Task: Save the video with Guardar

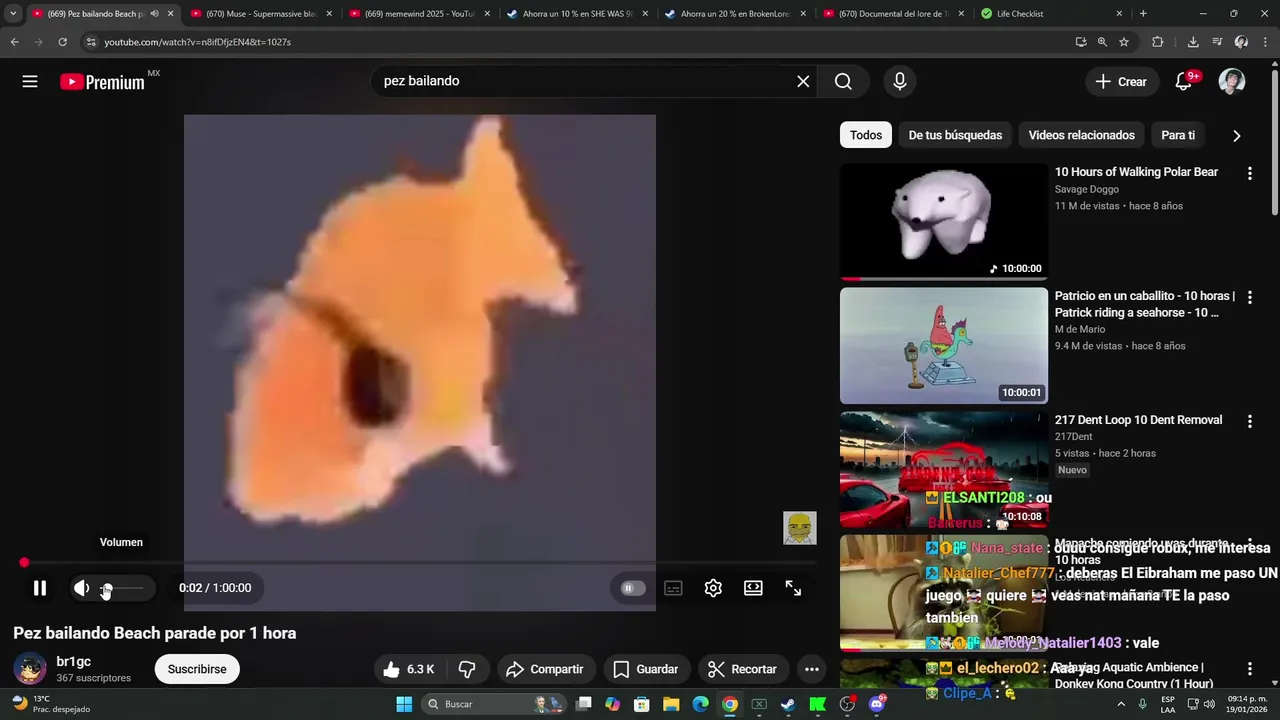Action: coord(646,669)
